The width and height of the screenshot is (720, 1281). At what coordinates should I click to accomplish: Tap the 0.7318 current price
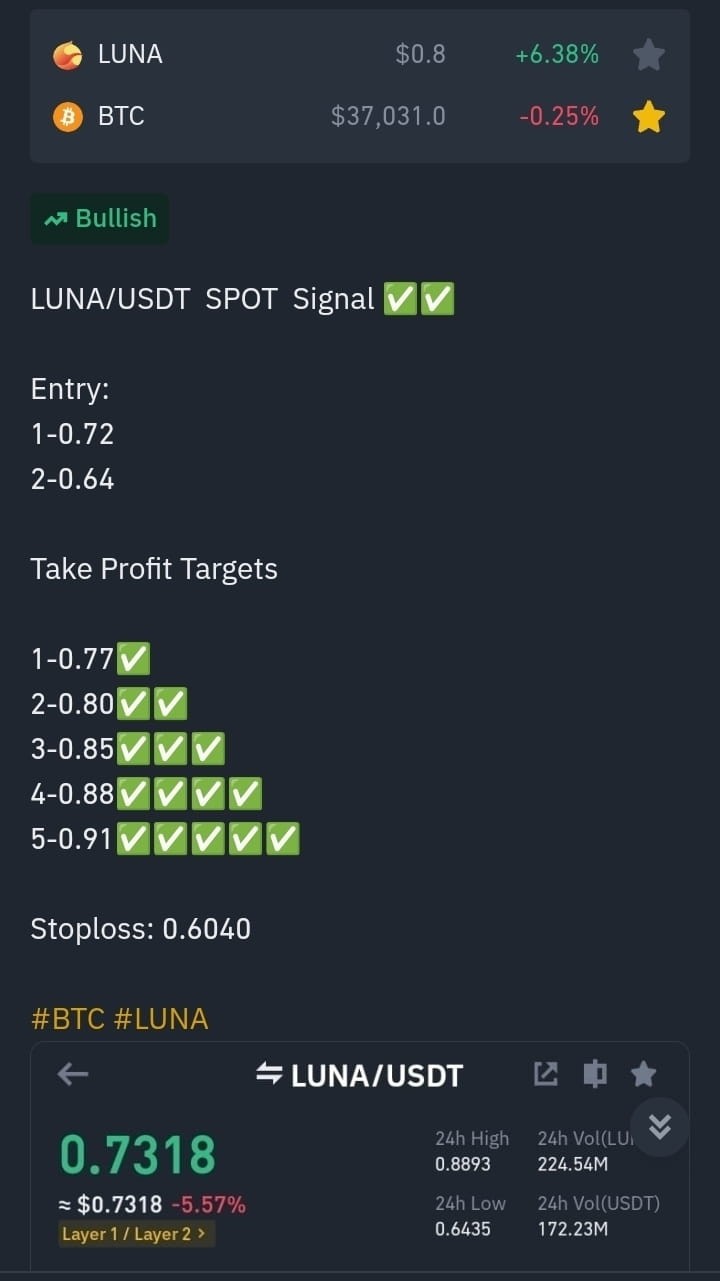pos(138,1155)
